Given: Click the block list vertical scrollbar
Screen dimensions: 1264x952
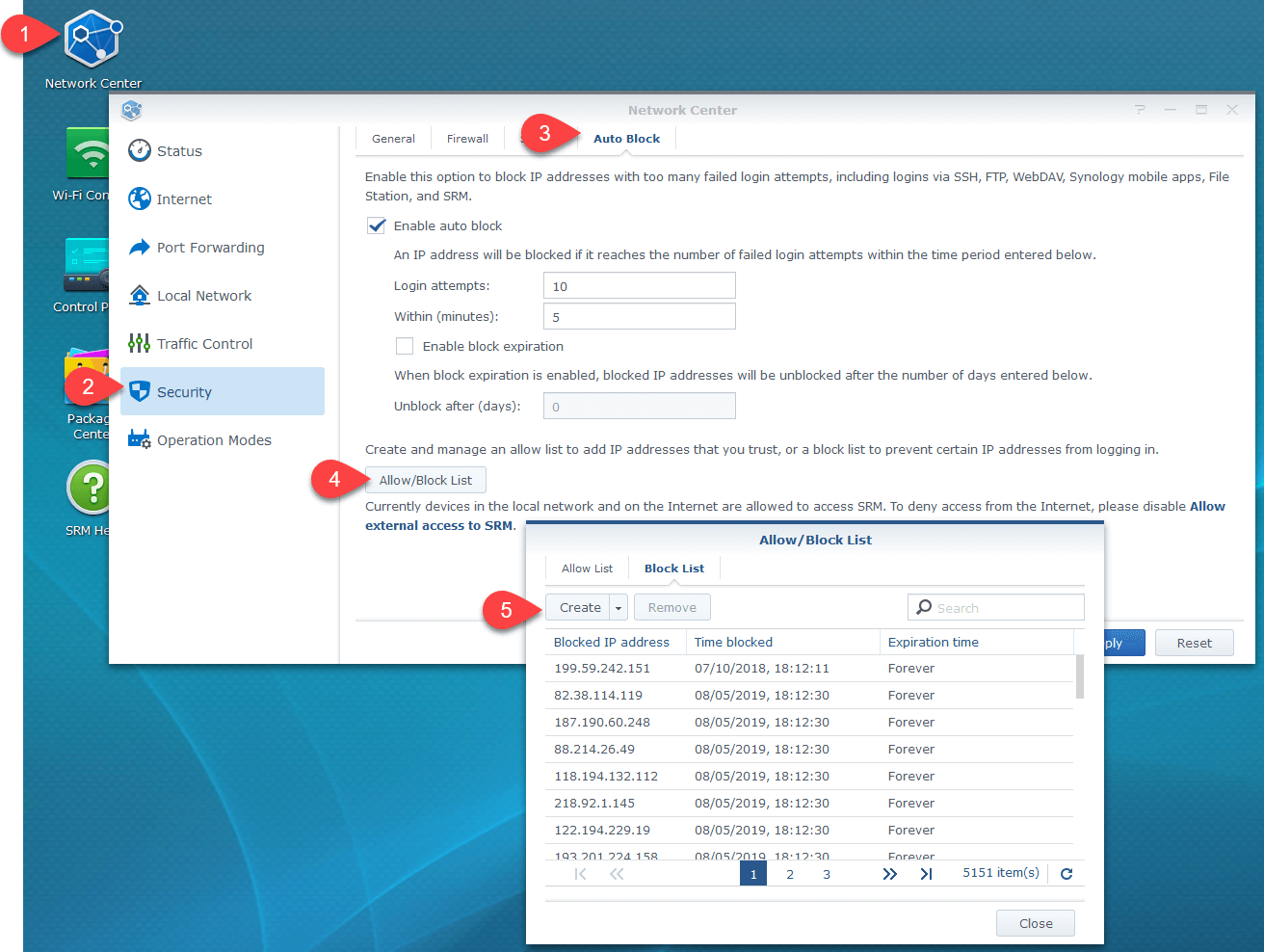Looking at the screenshot, I should (x=1080, y=676).
